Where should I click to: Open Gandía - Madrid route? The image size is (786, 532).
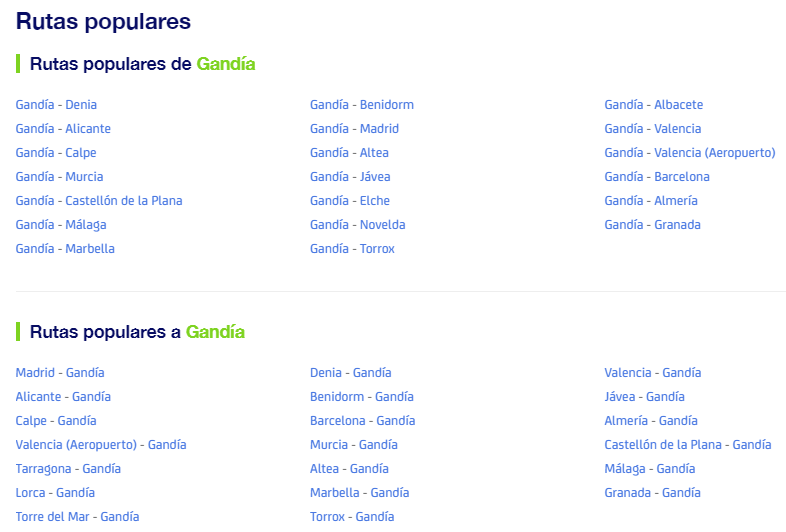coord(354,129)
